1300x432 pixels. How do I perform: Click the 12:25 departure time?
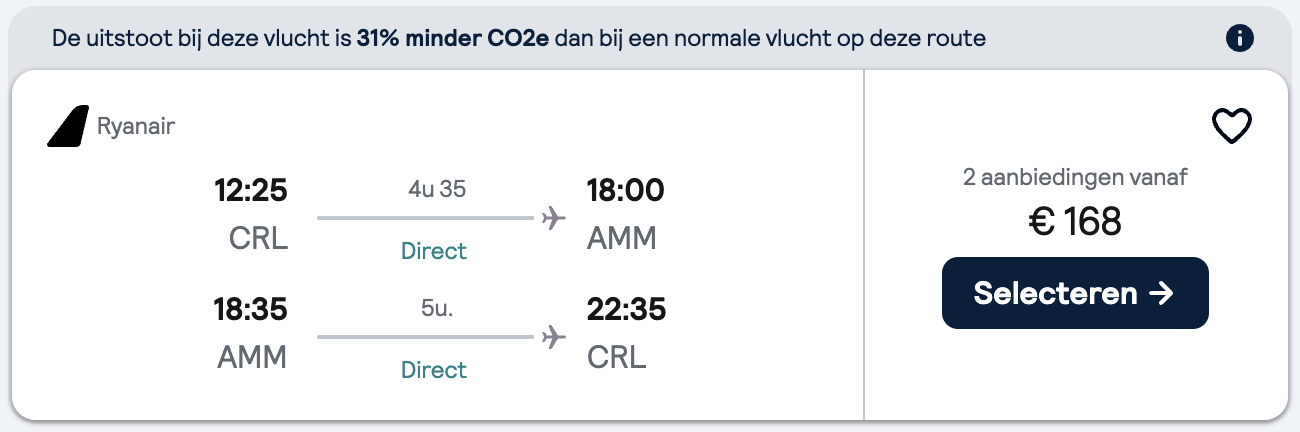(251, 190)
